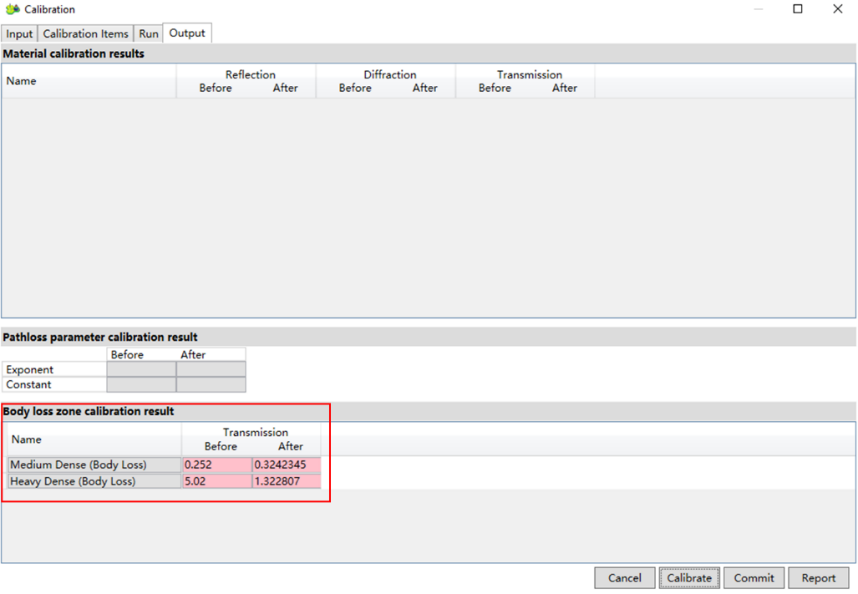Click the Calibration app icon in title bar

tap(13, 9)
